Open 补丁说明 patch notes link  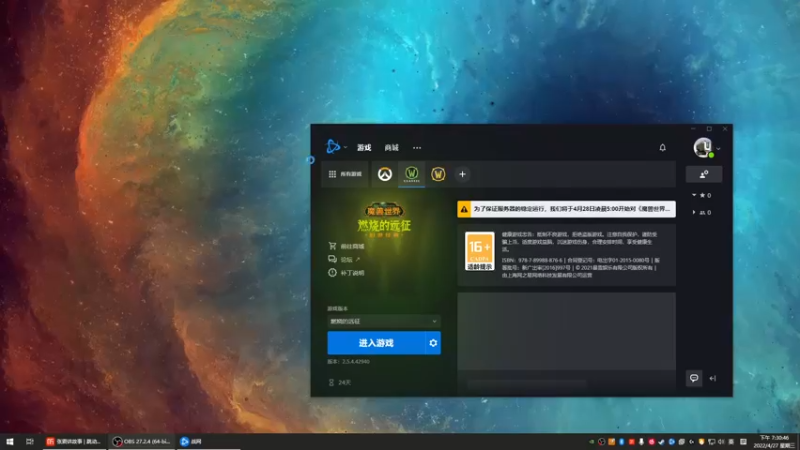point(346,272)
